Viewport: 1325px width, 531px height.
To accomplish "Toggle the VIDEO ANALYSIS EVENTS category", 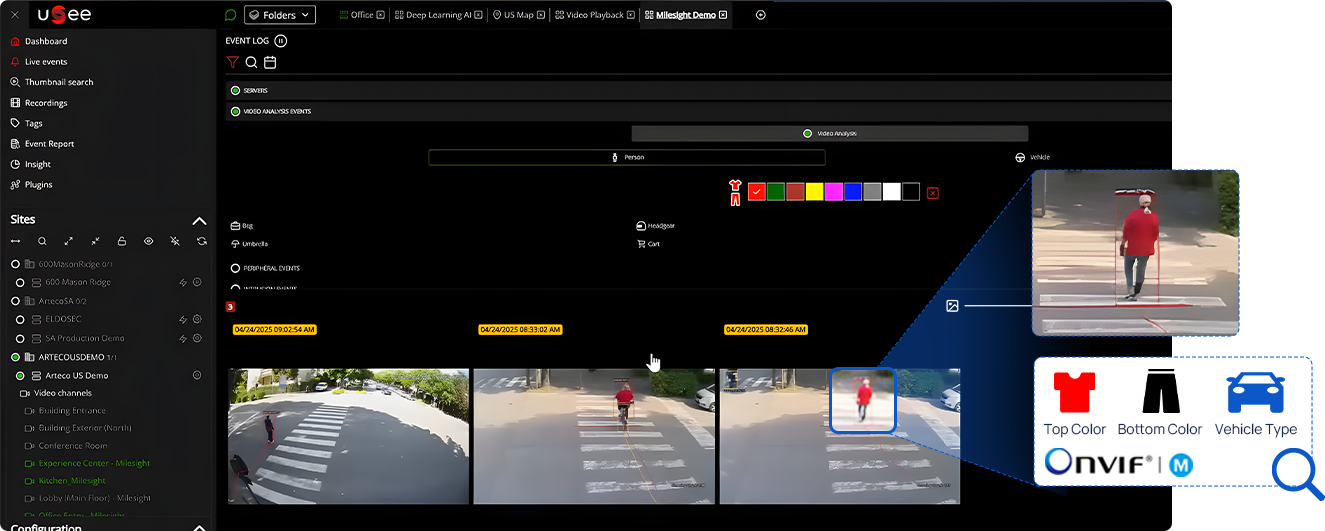I will (236, 111).
